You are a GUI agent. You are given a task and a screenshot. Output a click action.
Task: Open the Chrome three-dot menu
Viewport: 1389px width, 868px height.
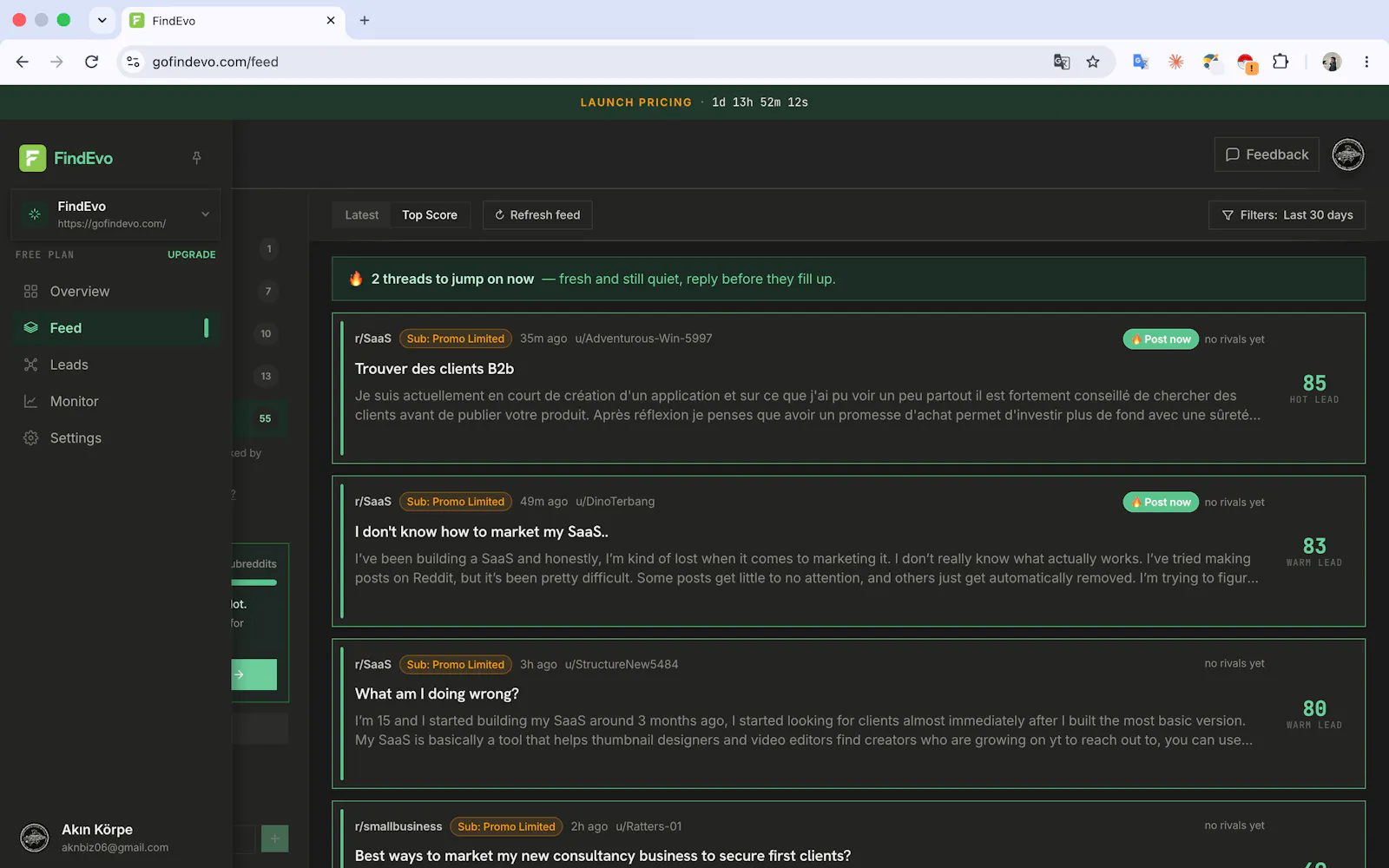point(1366,62)
